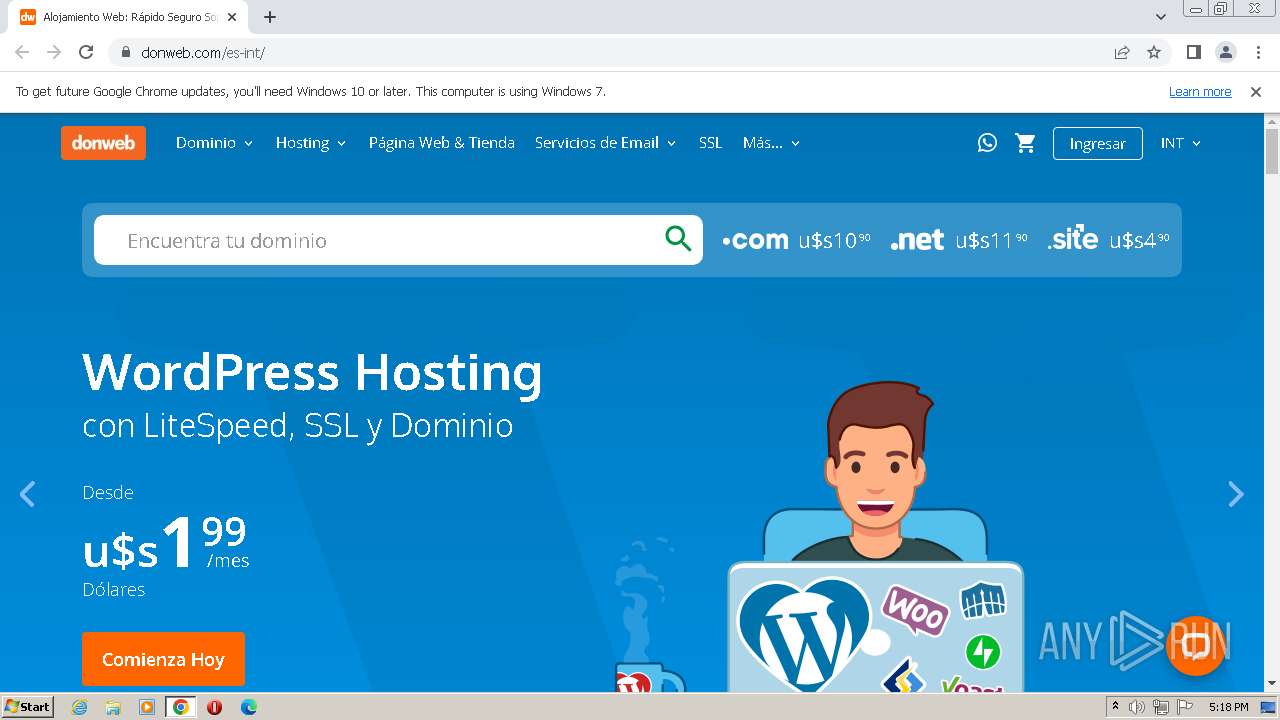Open the SSL menu item

tap(710, 143)
